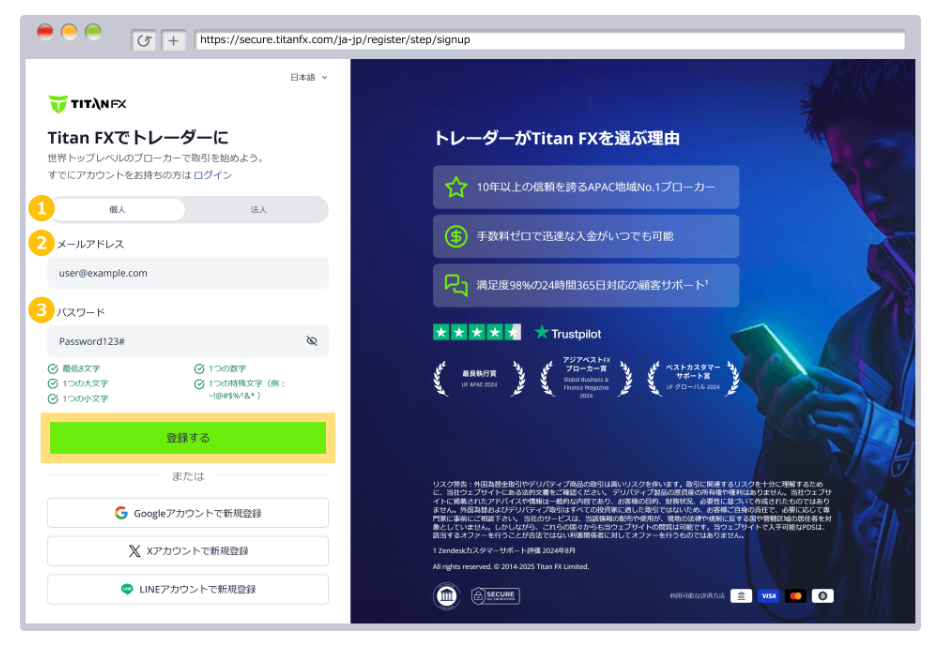The image size is (946, 656).
Task: Click the dollar coin icon
Action: 456,236
